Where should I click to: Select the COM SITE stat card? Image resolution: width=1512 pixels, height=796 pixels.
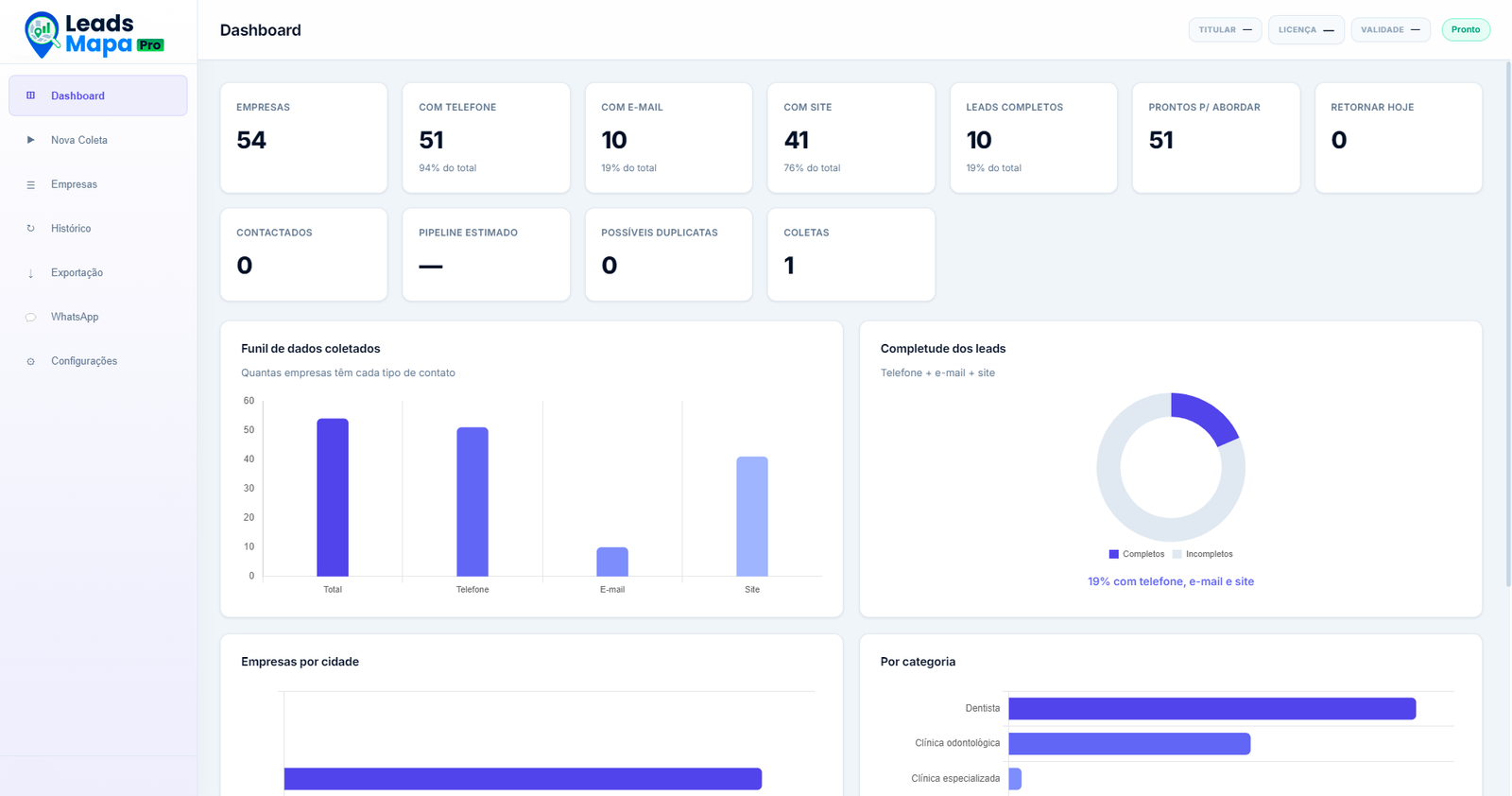[850, 138]
